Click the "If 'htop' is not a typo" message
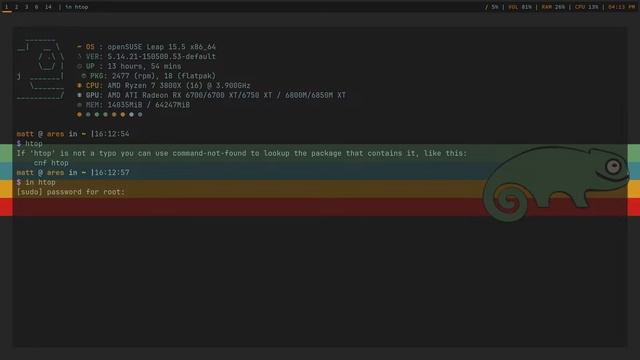 [x=242, y=153]
